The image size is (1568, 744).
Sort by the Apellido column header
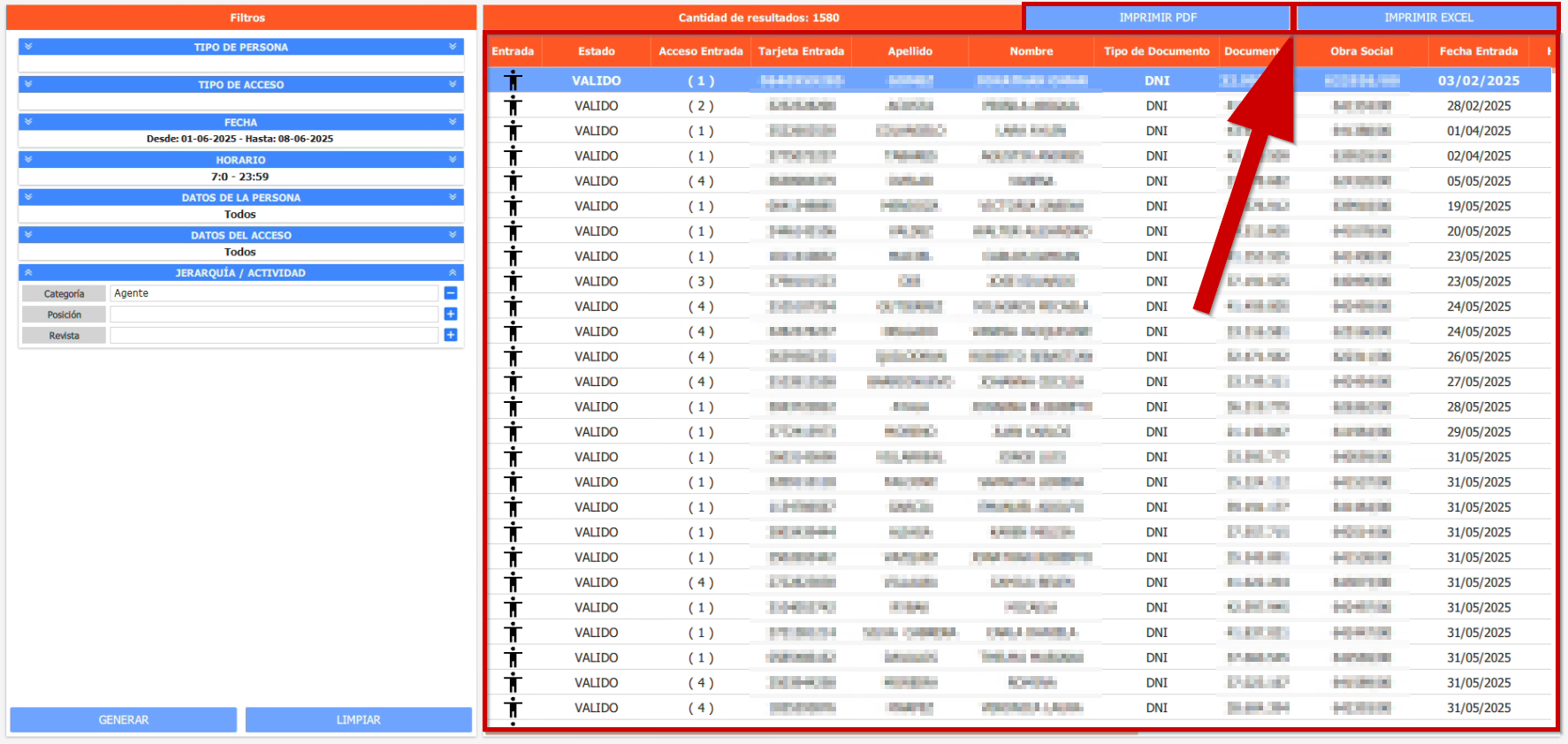(x=910, y=51)
